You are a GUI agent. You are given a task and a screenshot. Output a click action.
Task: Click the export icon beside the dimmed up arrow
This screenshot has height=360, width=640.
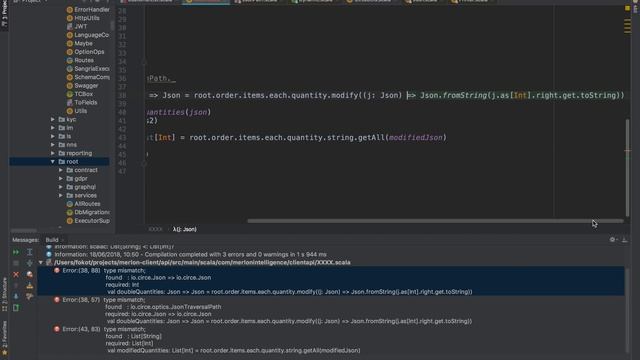coord(29,285)
